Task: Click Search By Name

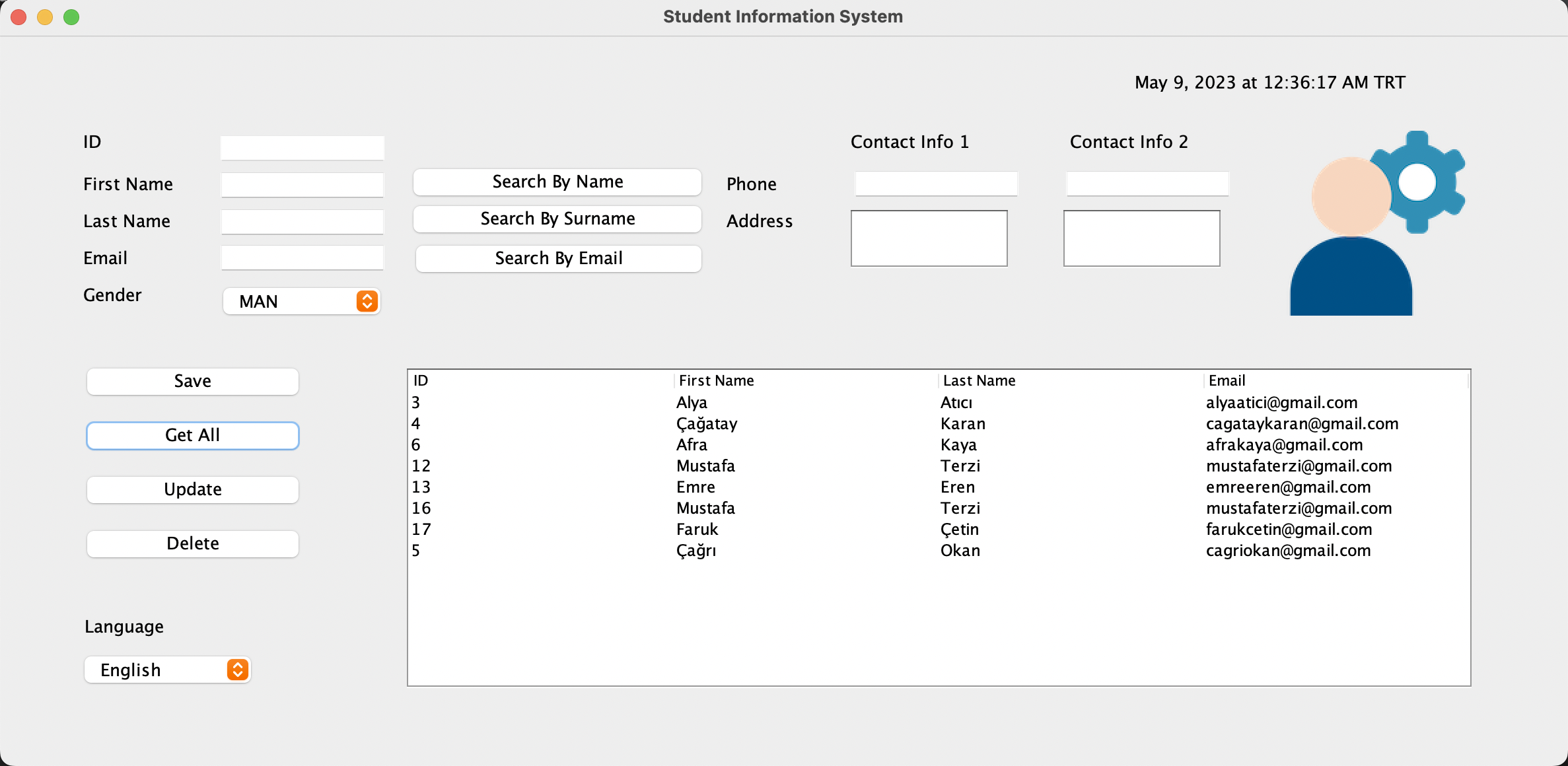Action: (x=557, y=182)
